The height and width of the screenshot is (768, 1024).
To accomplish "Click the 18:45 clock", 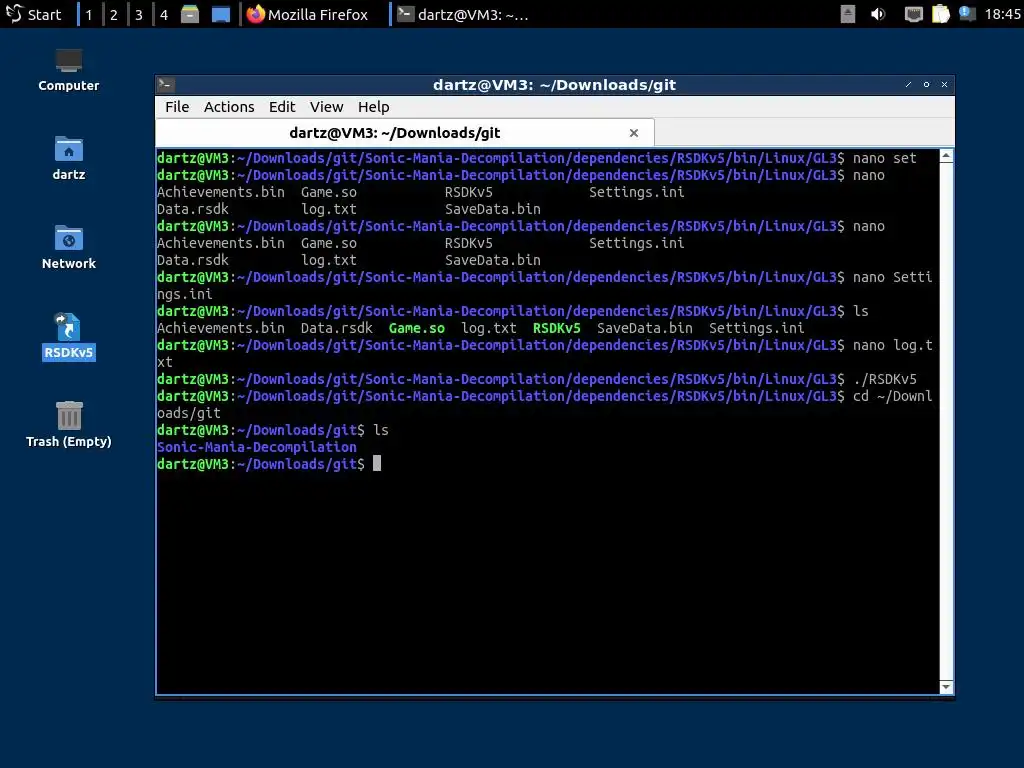I will coord(1002,14).
